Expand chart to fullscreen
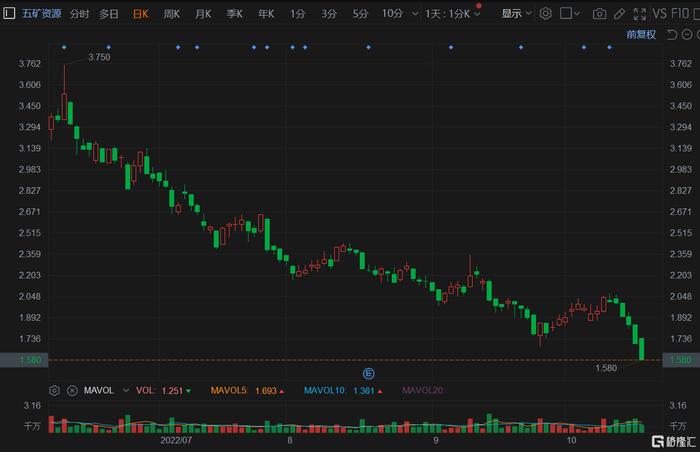Screen dimensions: 700x452 (645, 14)
